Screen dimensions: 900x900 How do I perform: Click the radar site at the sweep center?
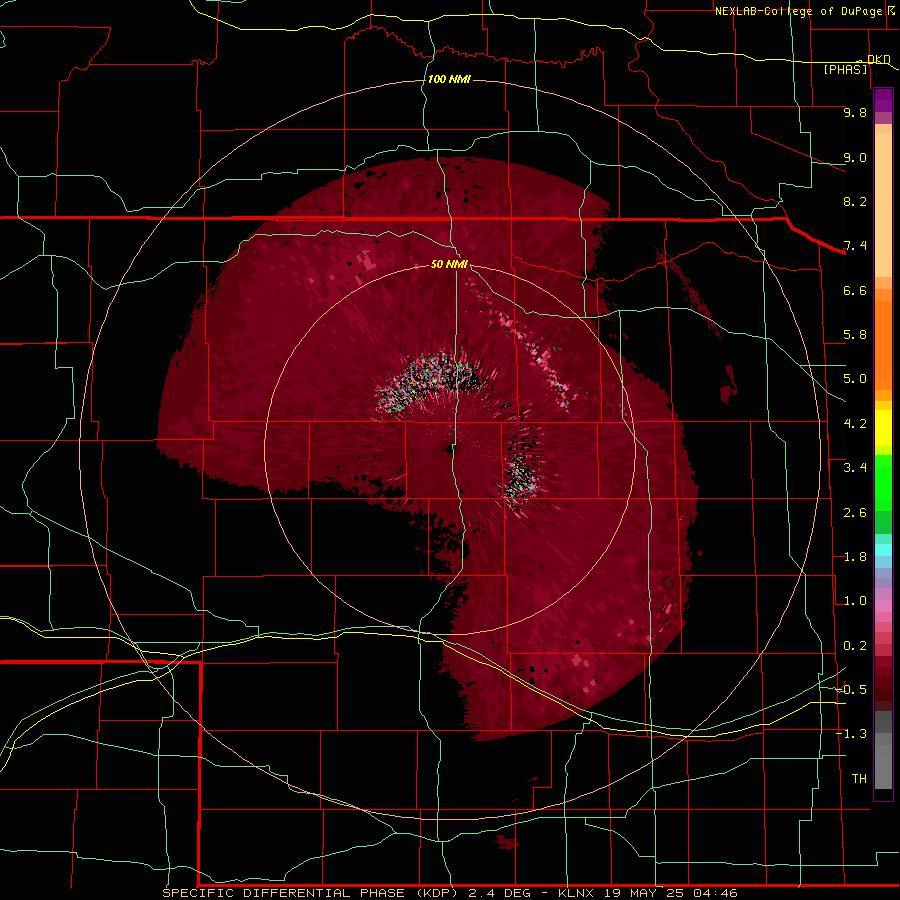point(449,451)
